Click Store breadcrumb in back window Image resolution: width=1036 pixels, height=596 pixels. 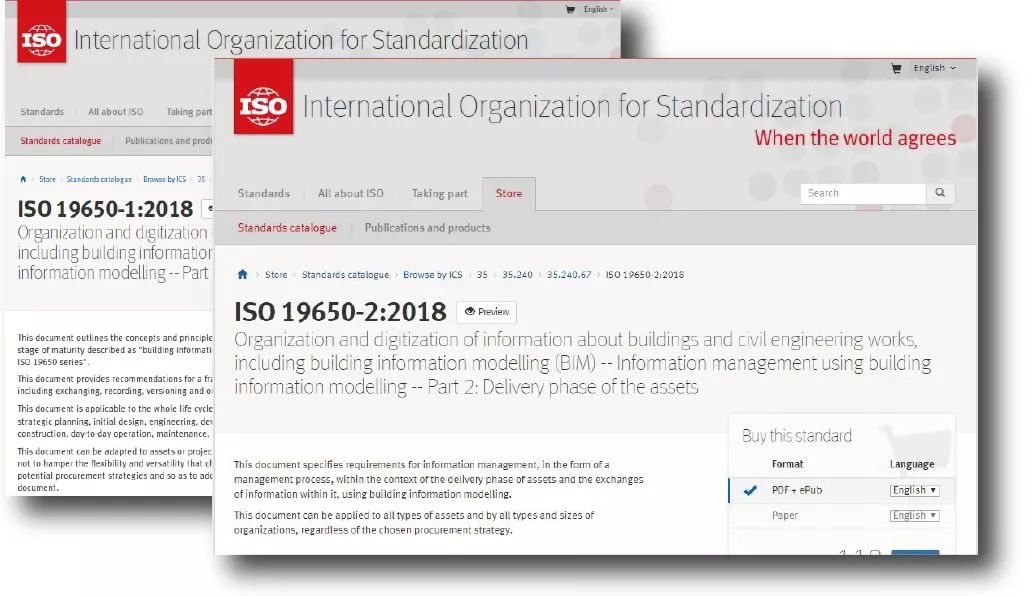[47, 179]
